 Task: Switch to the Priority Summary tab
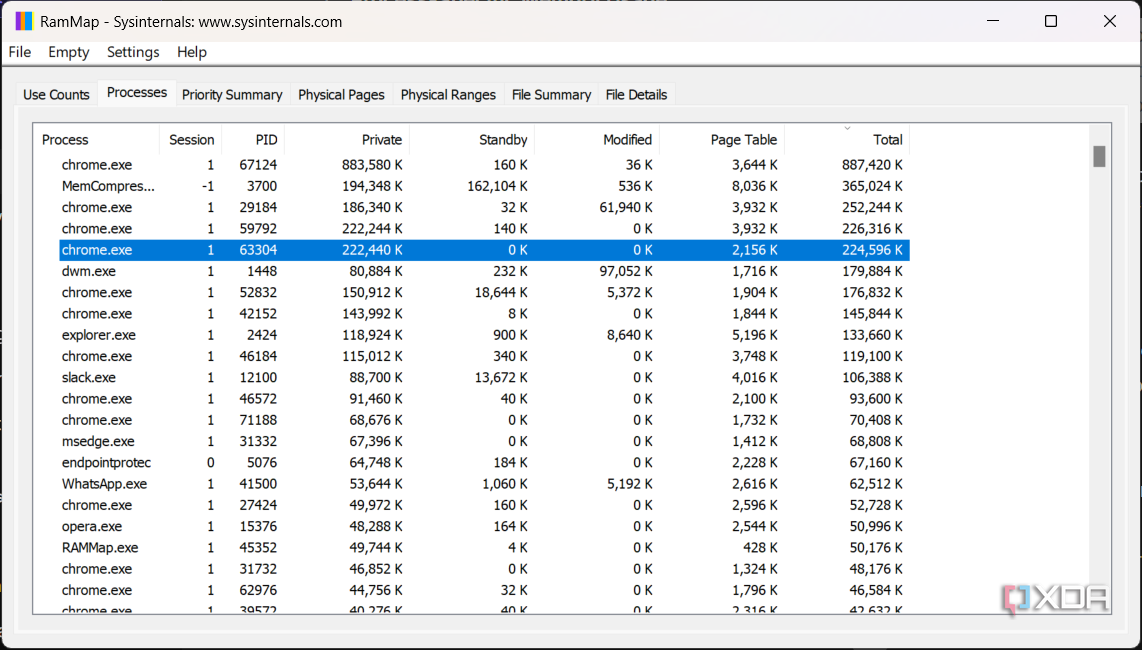point(232,95)
